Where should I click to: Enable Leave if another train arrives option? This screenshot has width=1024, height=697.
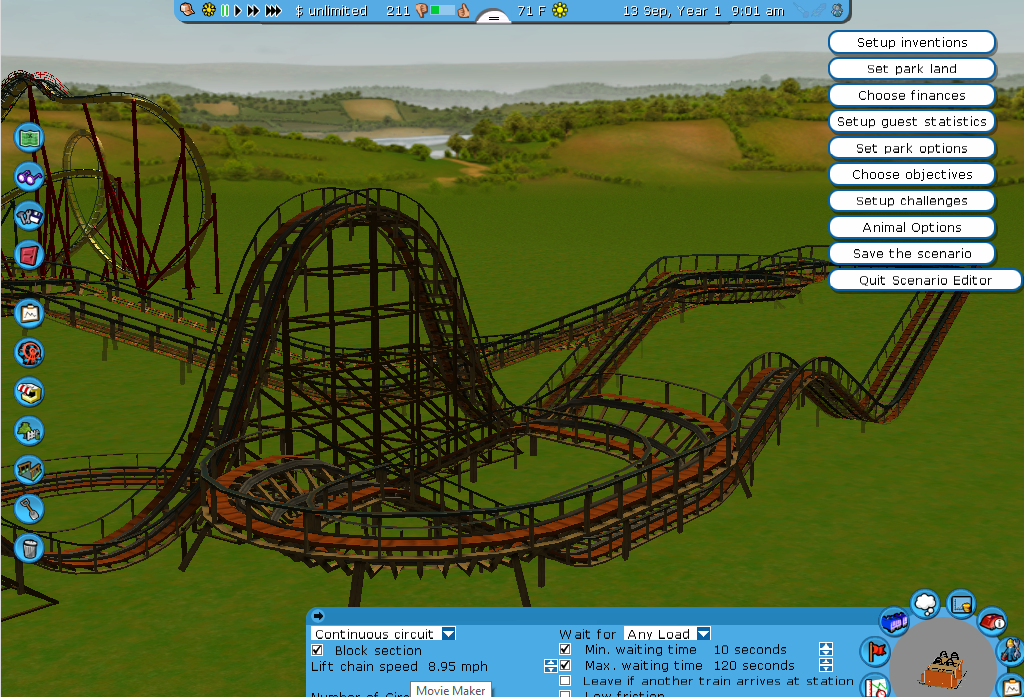[565, 681]
